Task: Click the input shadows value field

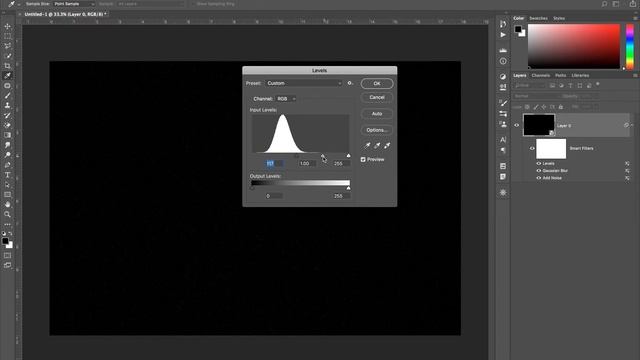Action: (x=273, y=164)
